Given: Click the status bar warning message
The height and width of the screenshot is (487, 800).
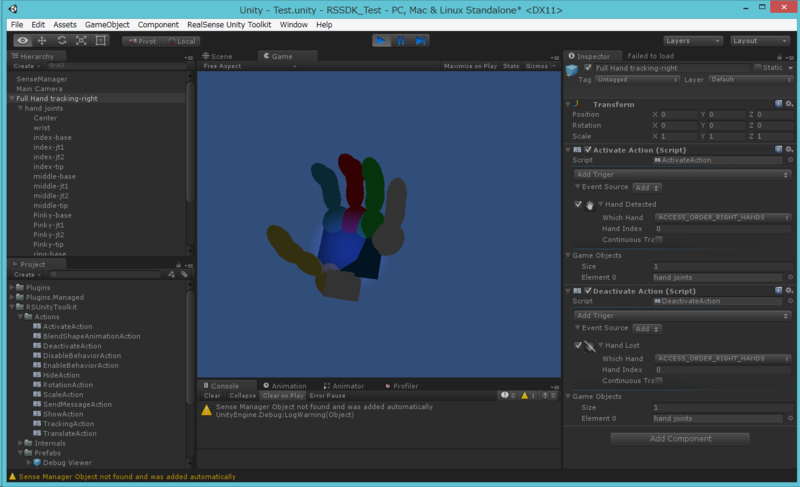Looking at the screenshot, I should 127,476.
